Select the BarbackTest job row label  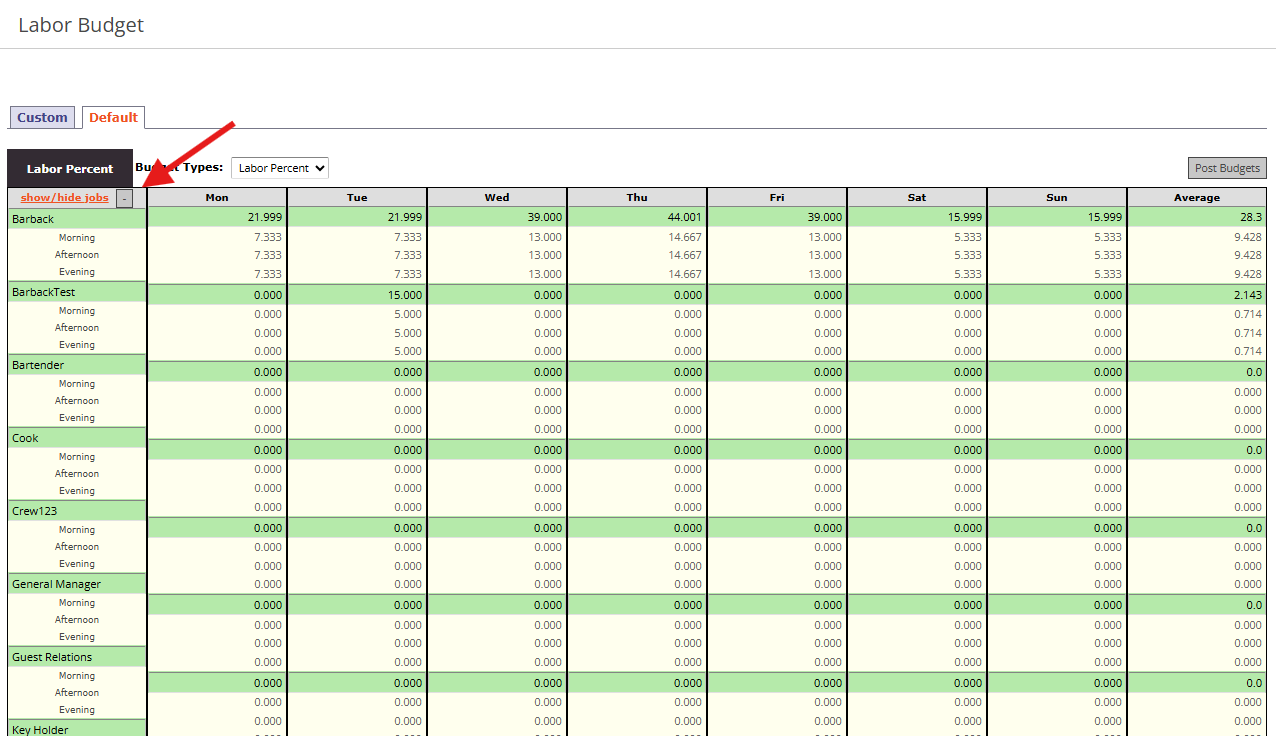coord(77,292)
